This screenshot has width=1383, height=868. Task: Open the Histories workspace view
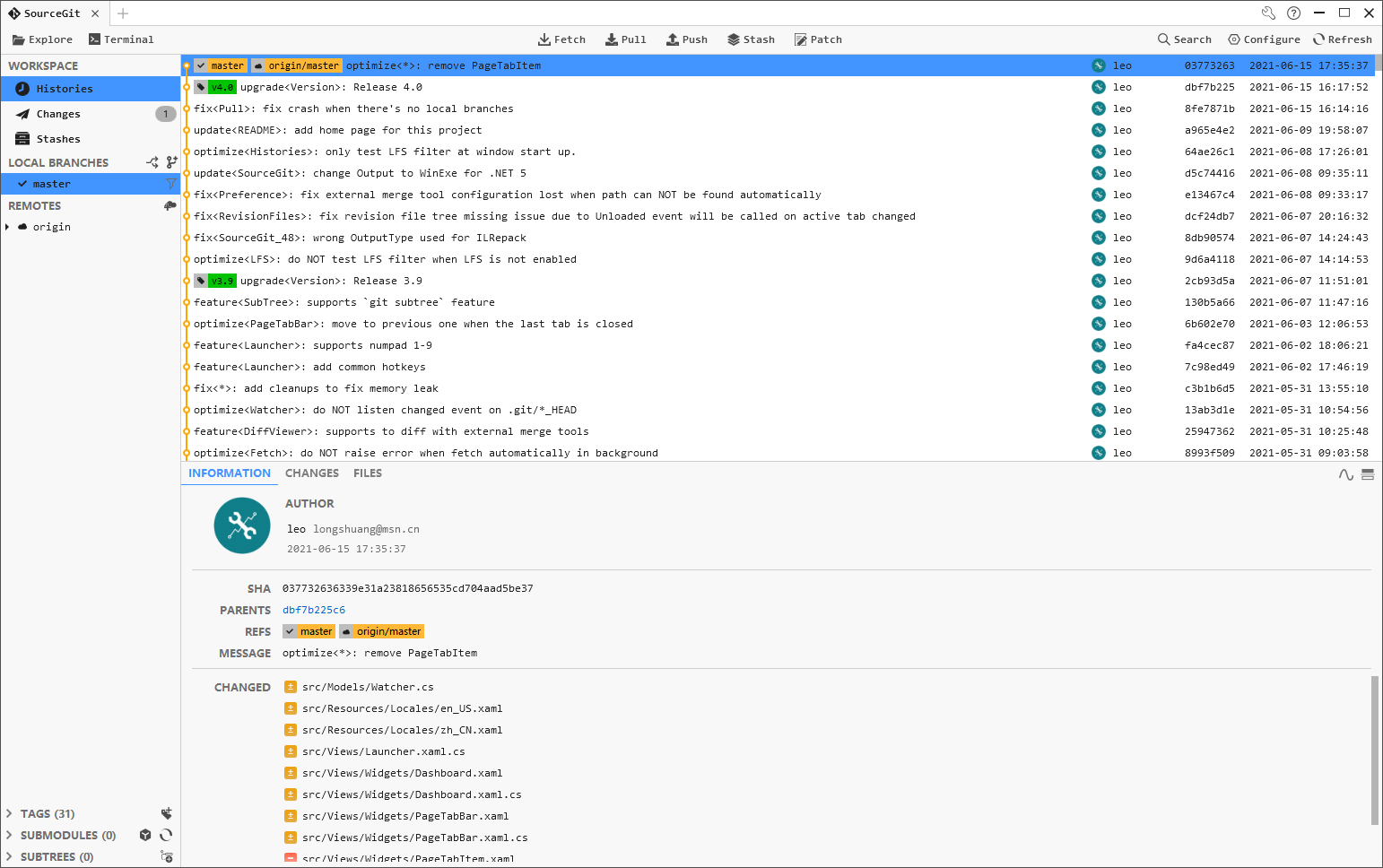(x=91, y=89)
